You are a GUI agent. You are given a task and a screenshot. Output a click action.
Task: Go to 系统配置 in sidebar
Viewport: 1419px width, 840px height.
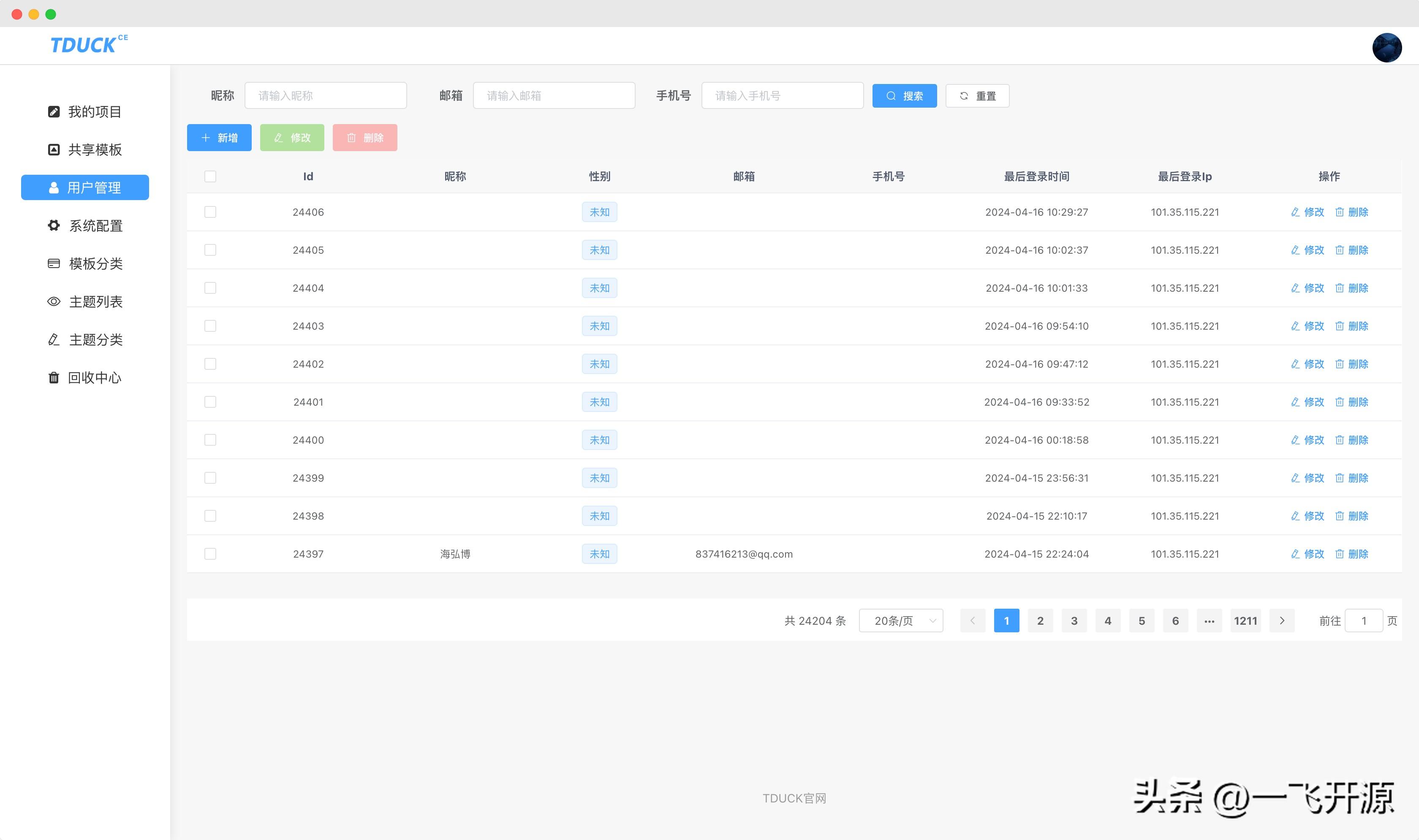(x=85, y=225)
